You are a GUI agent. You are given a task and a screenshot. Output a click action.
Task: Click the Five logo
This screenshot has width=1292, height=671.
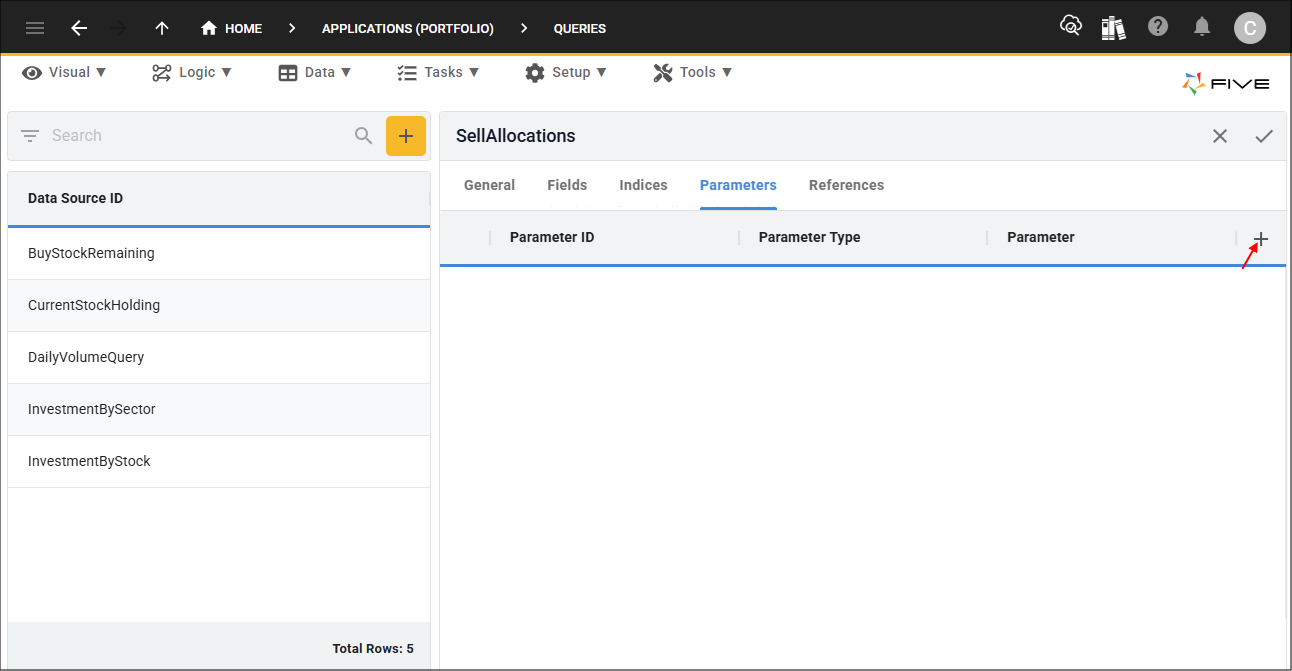1226,84
